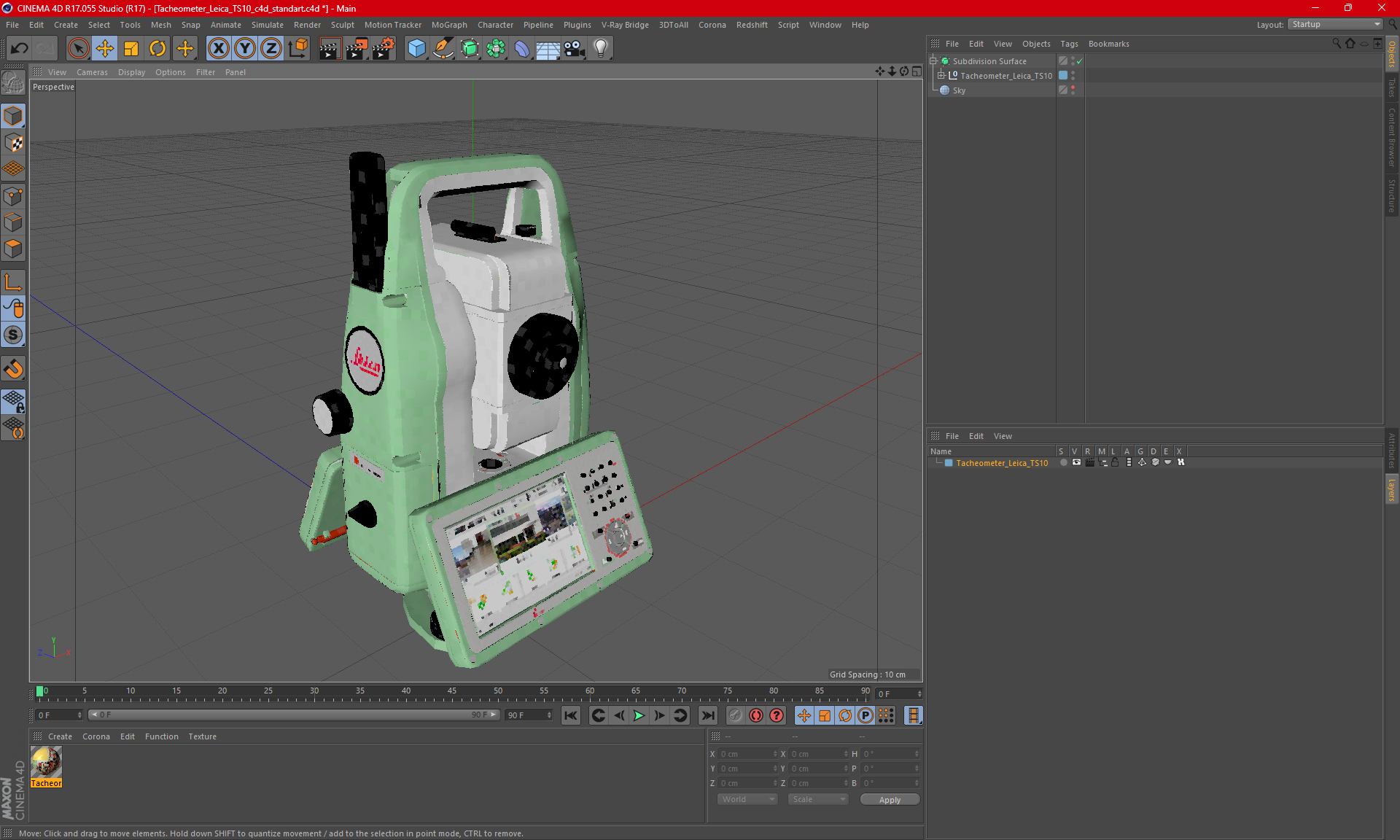The height and width of the screenshot is (840, 1400).
Task: Open the Spline Pen tool
Action: tap(443, 49)
